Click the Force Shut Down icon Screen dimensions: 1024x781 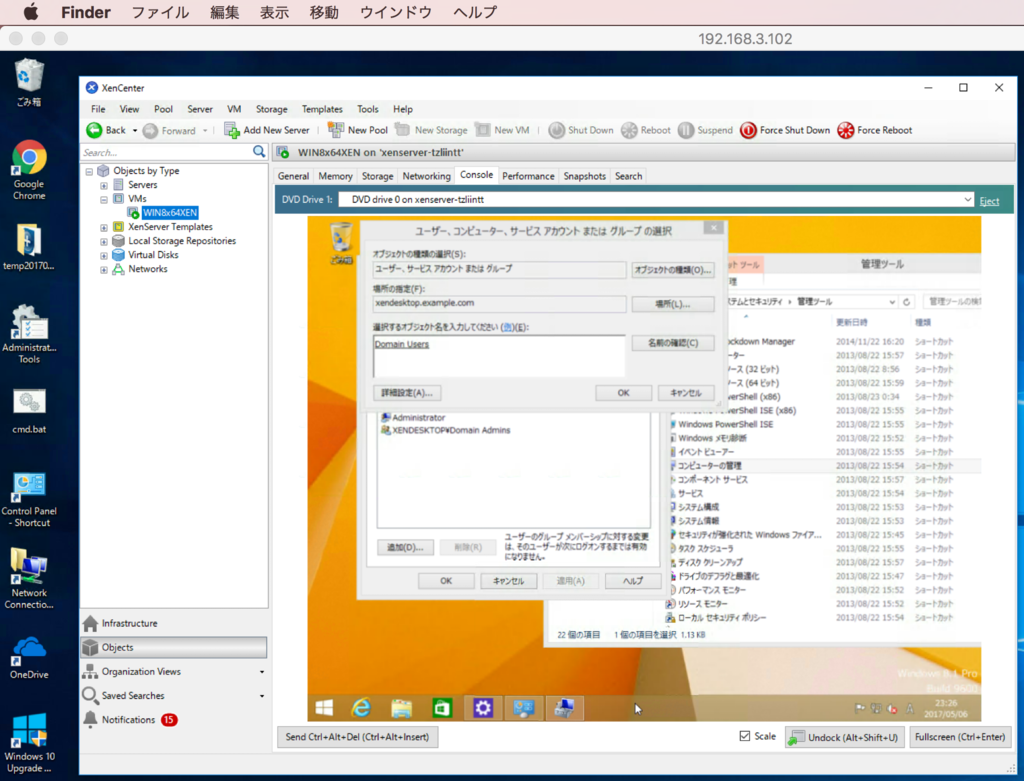click(748, 130)
